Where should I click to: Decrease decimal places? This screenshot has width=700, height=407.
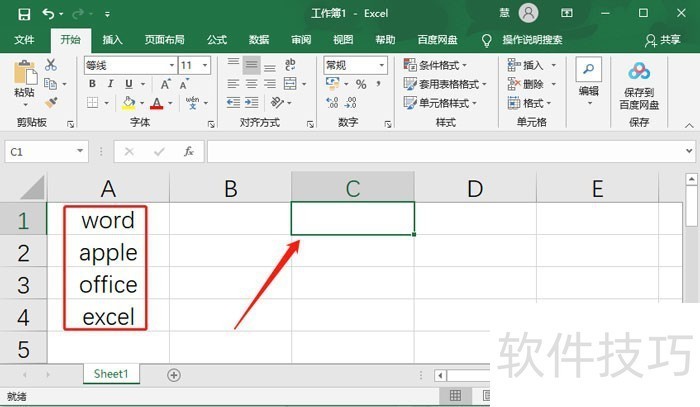pos(350,103)
